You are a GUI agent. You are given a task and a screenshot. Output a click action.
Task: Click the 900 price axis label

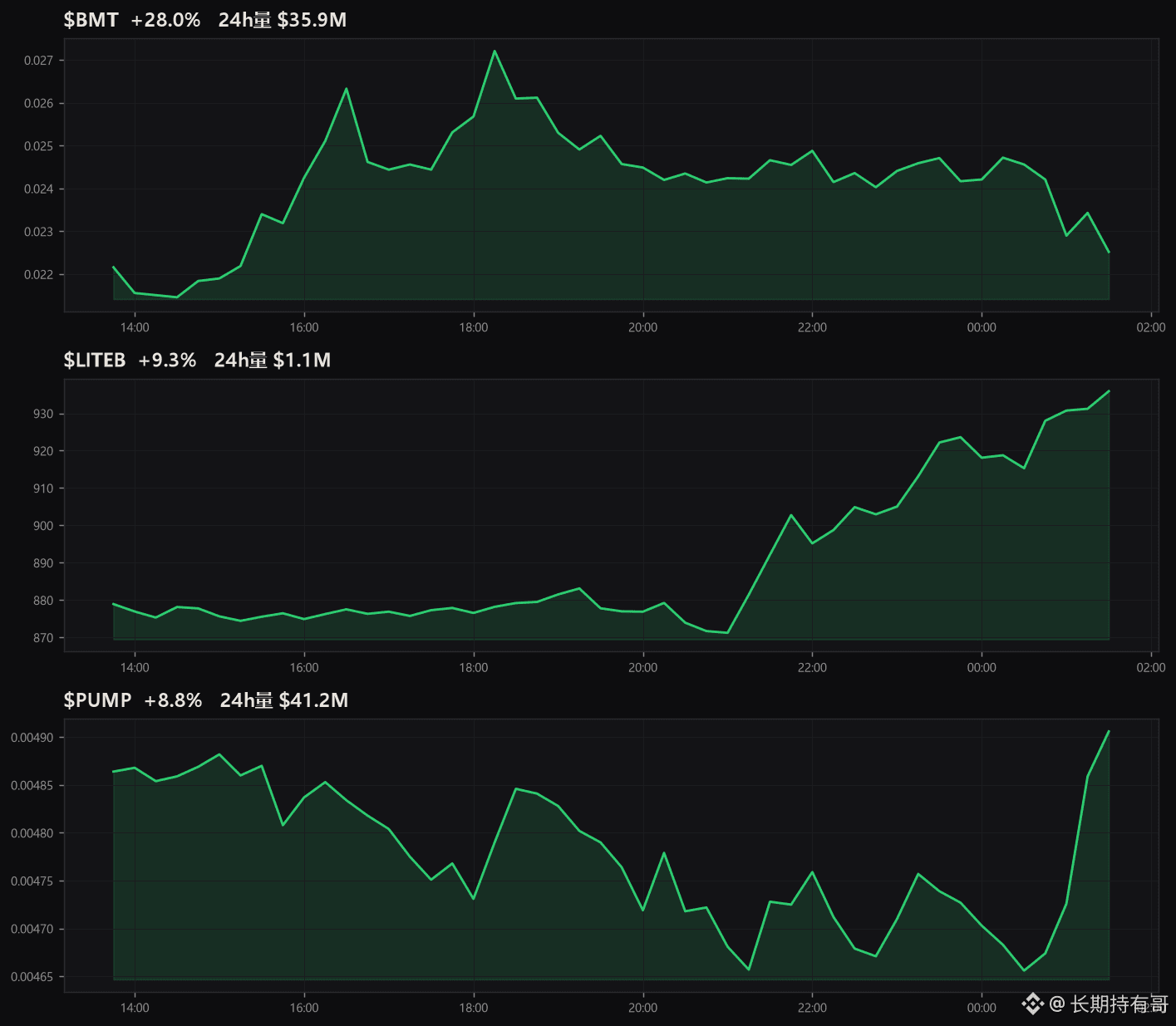43,526
